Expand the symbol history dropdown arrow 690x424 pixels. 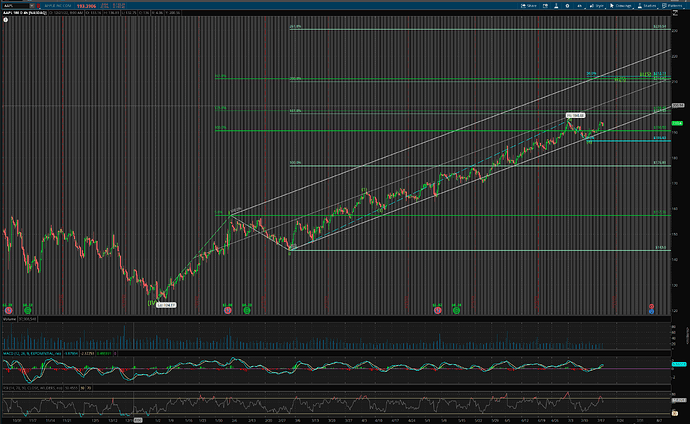(x=32, y=6)
